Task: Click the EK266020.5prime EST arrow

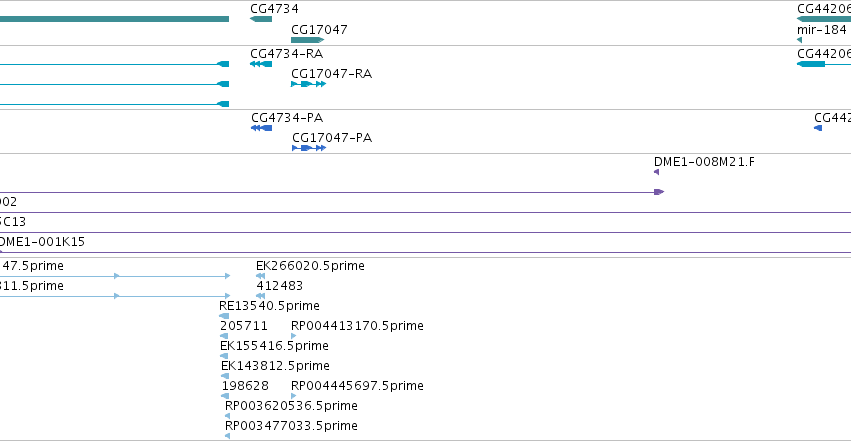Action: click(x=259, y=276)
